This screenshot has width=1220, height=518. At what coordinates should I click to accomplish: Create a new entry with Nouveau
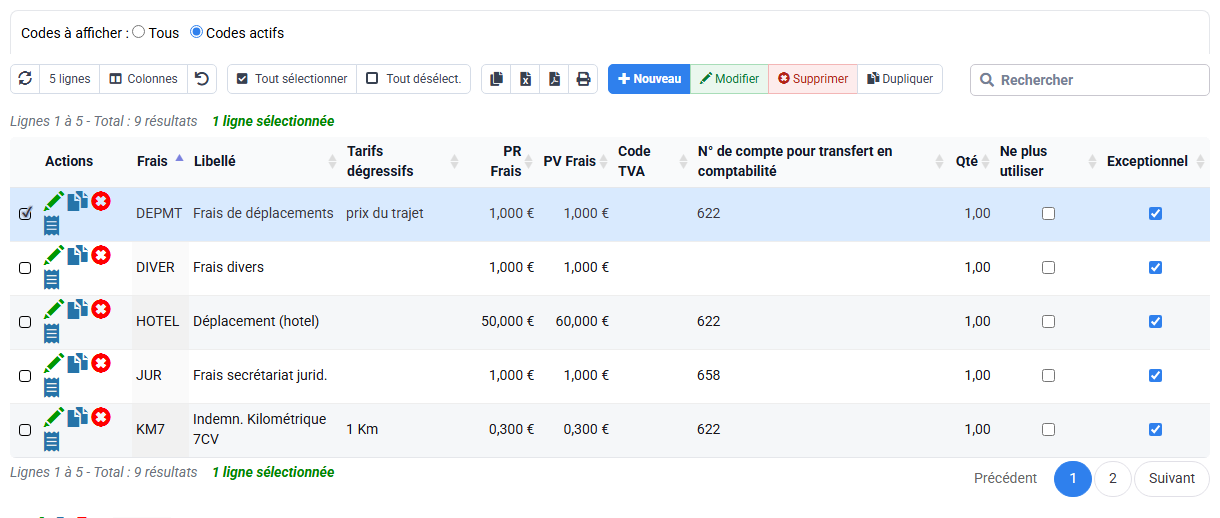649,79
